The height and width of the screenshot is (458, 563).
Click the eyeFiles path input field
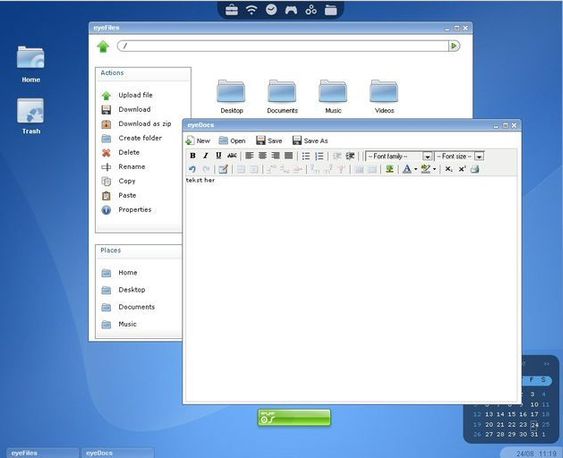point(283,46)
